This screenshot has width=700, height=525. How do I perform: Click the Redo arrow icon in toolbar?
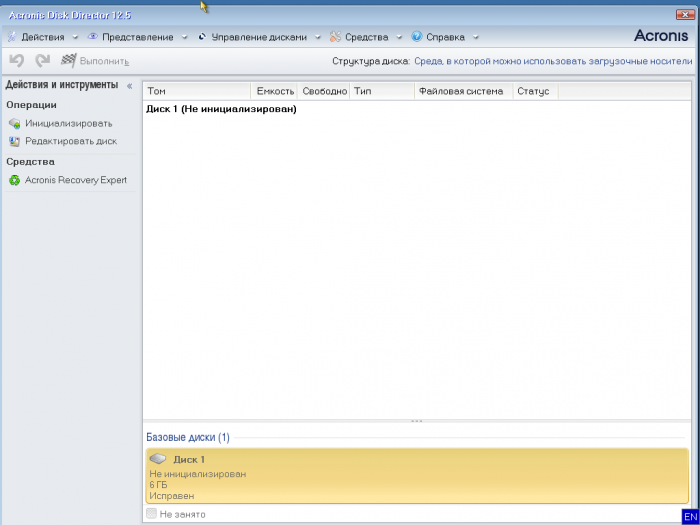42,61
